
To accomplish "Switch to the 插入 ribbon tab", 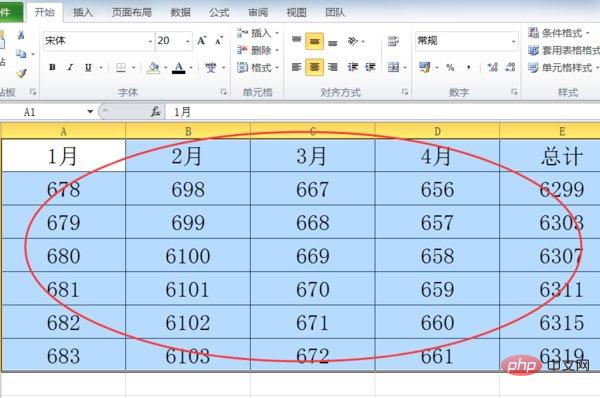I will pyautogui.click(x=83, y=12).
